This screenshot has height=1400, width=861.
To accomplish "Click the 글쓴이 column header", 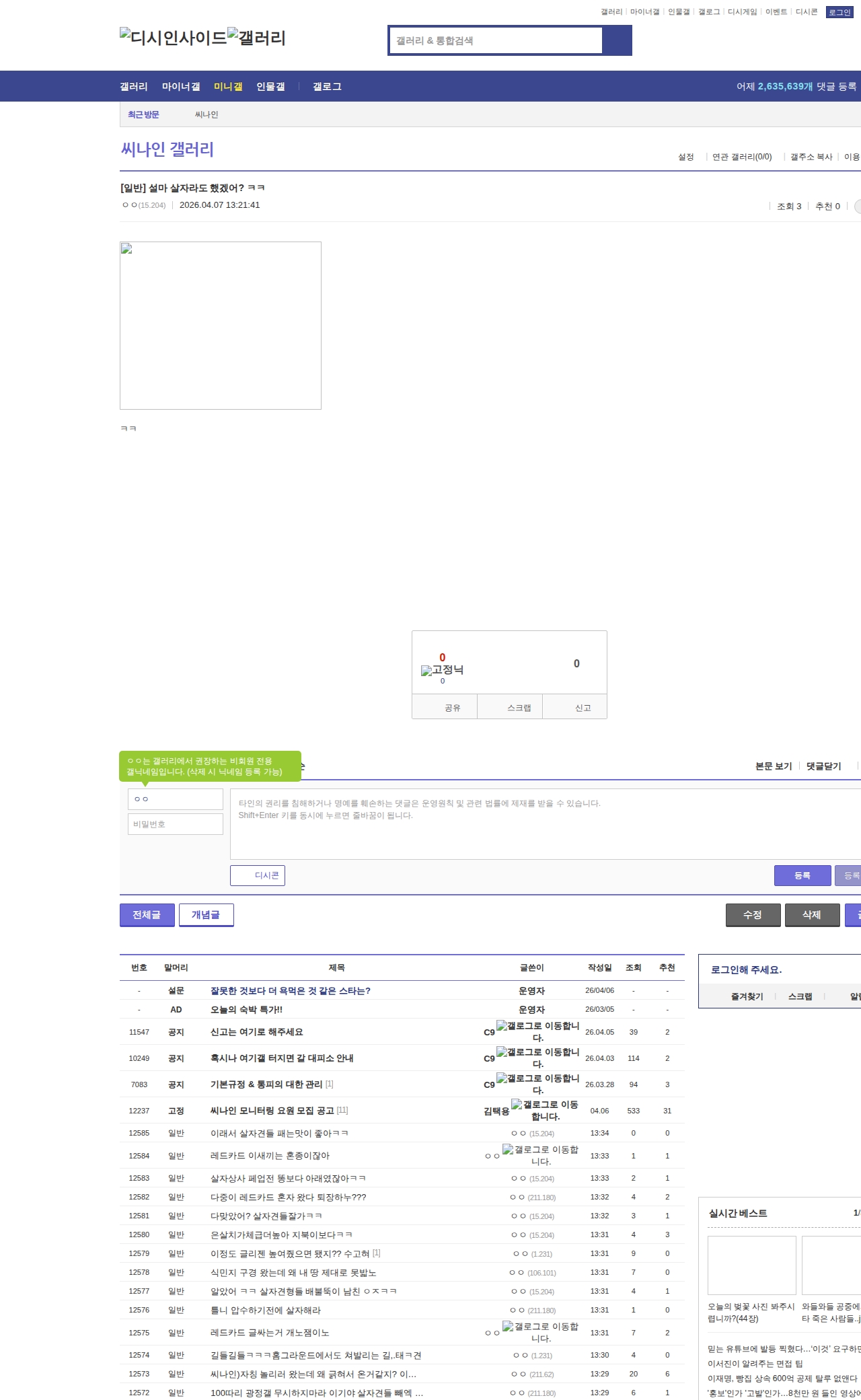I will 532,967.
